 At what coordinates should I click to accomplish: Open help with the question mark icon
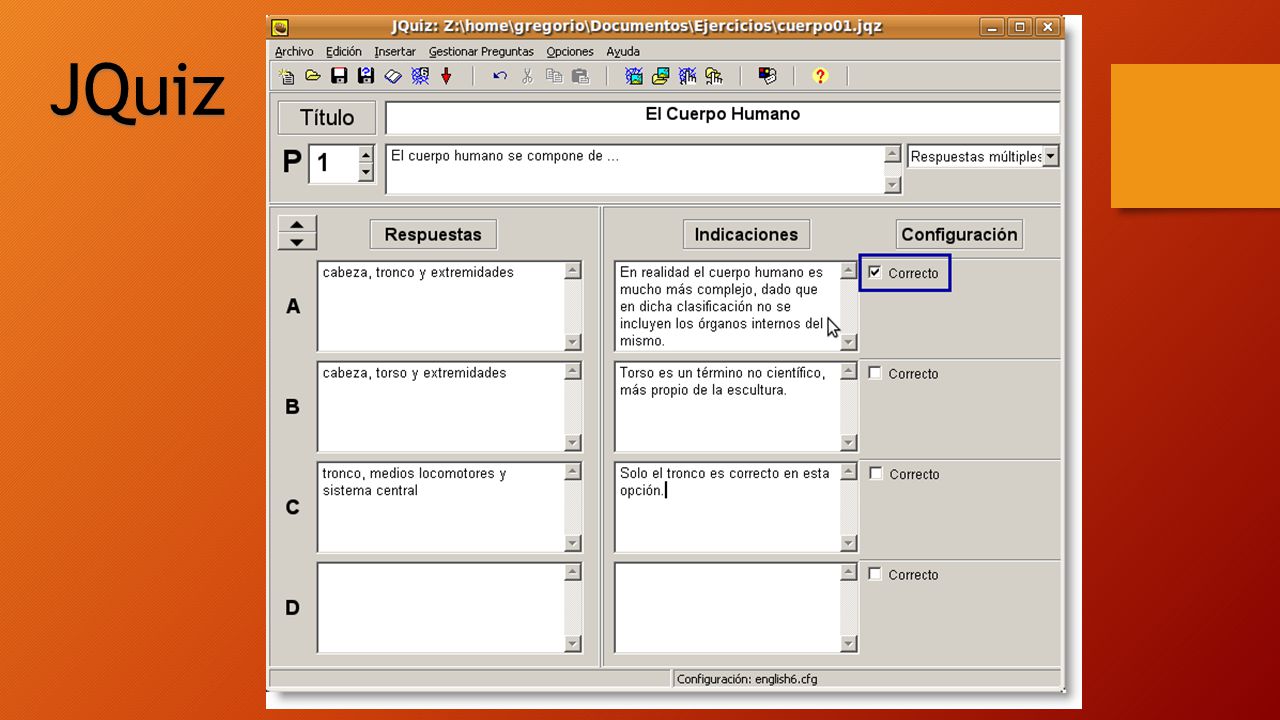[x=820, y=76]
